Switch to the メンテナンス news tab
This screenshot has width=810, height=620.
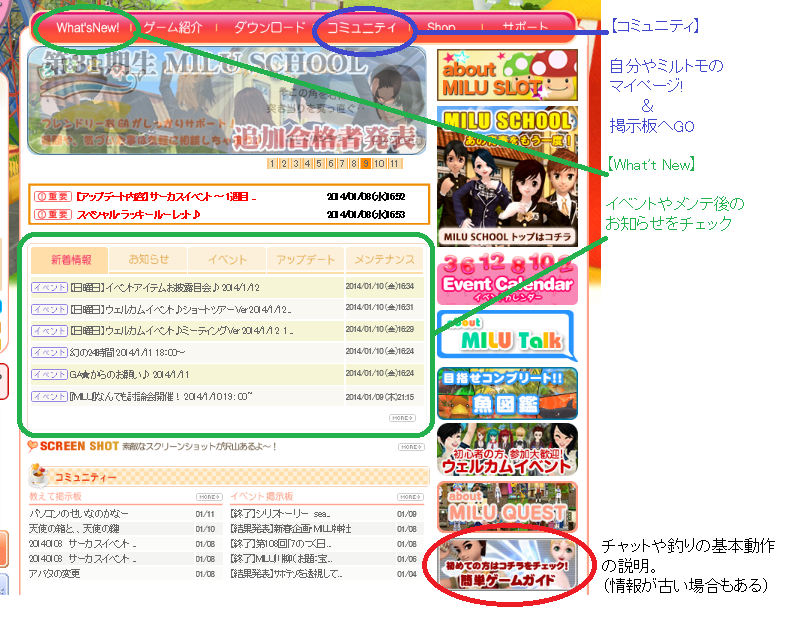(x=383, y=260)
